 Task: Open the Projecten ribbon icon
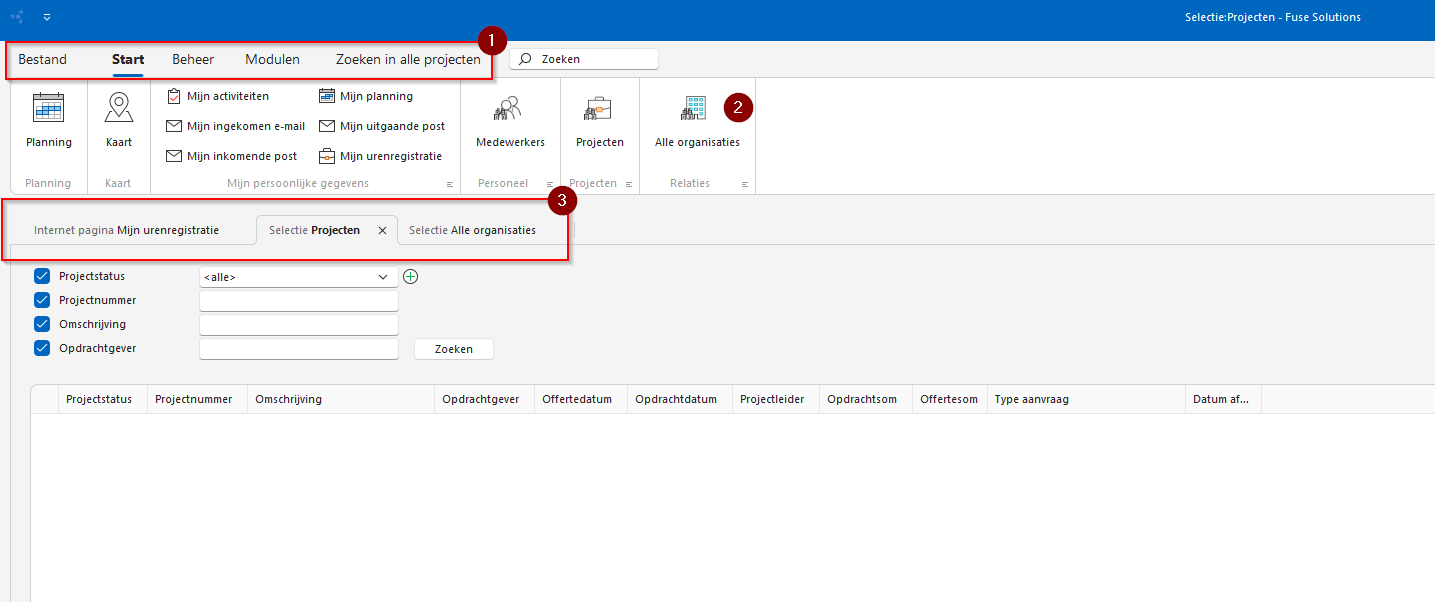point(600,108)
